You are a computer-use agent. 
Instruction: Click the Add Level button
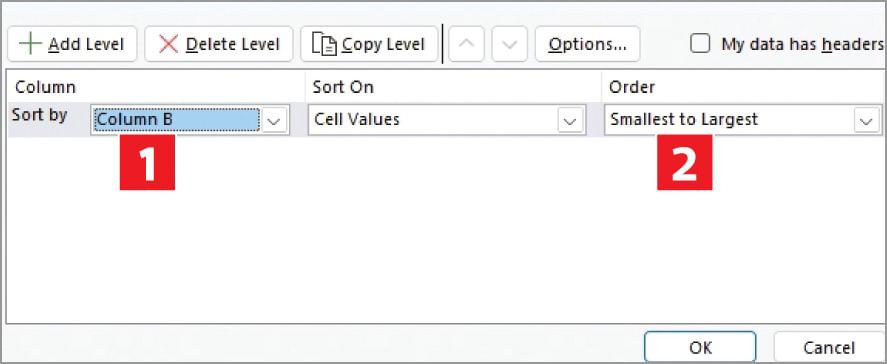point(72,44)
